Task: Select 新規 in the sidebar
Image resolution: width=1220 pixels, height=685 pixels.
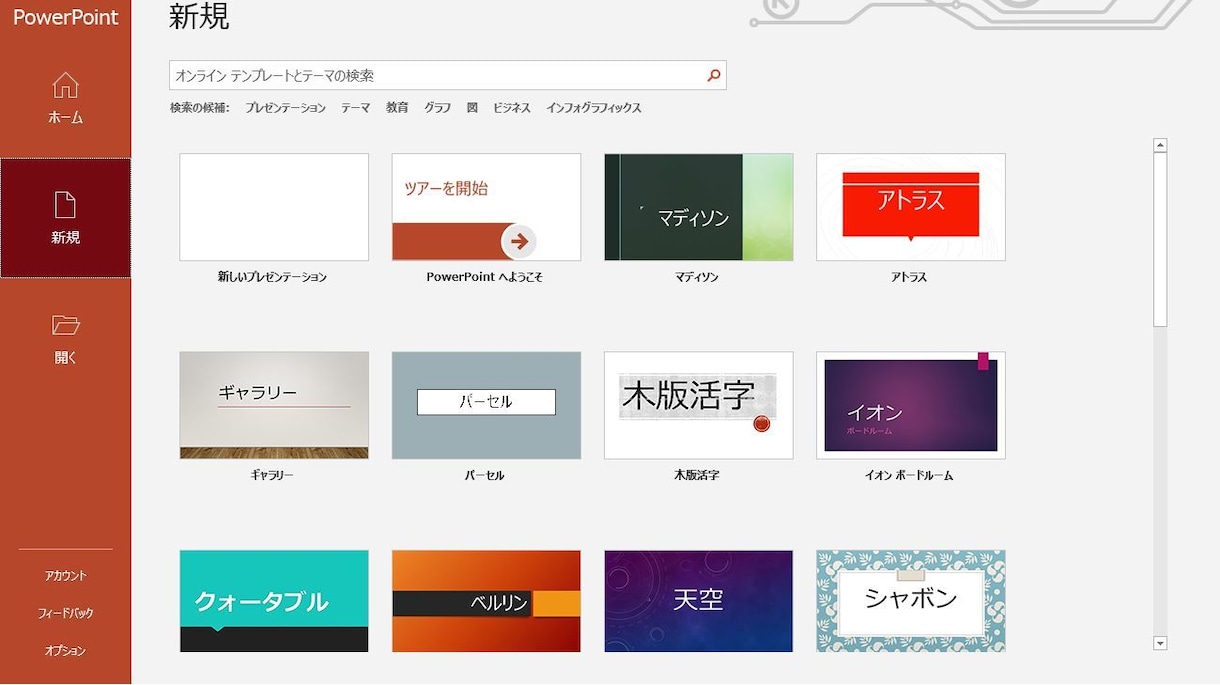Action: [65, 218]
